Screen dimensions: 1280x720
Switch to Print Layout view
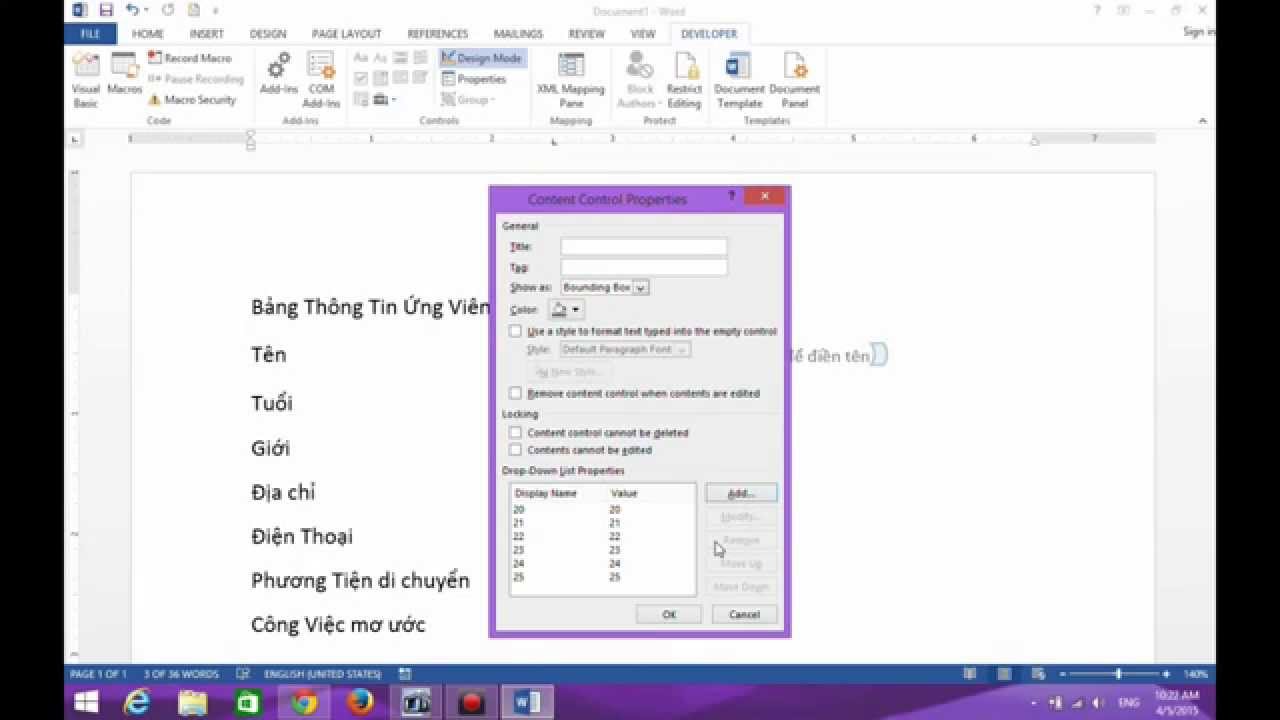[x=1004, y=675]
